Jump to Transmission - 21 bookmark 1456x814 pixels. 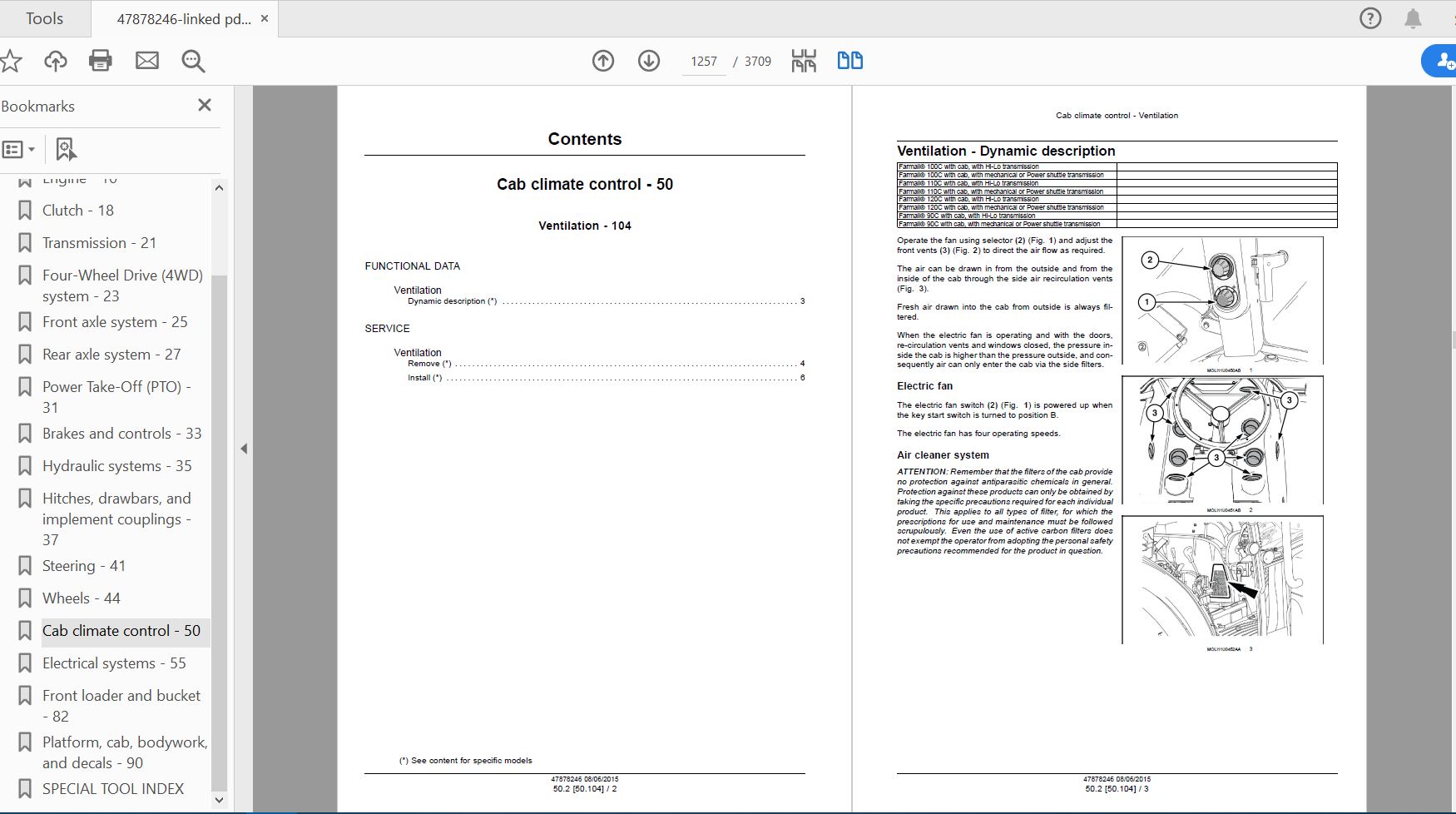pyautogui.click(x=99, y=243)
